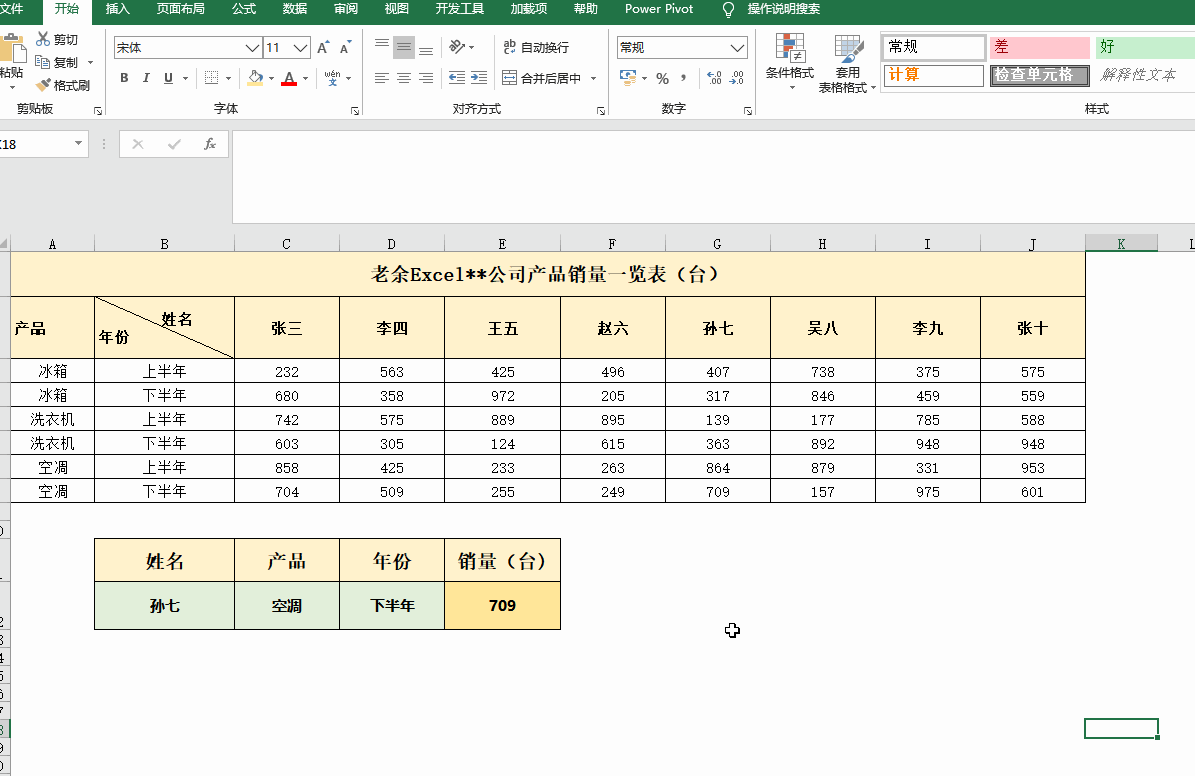Viewport: 1195px width, 776px height.
Task: Toggle Underline formatting
Action: click(x=168, y=78)
